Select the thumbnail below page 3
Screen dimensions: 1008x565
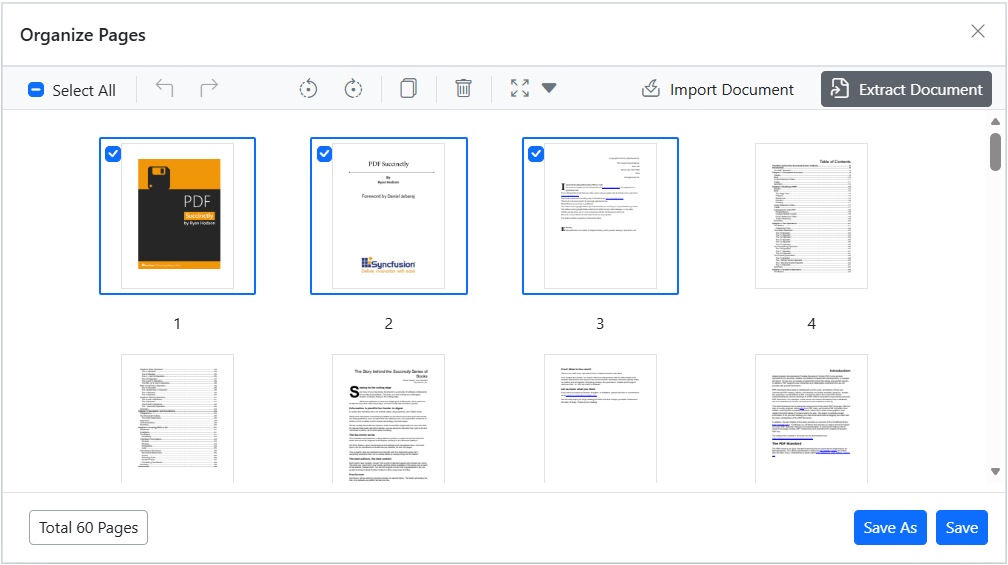(600, 418)
